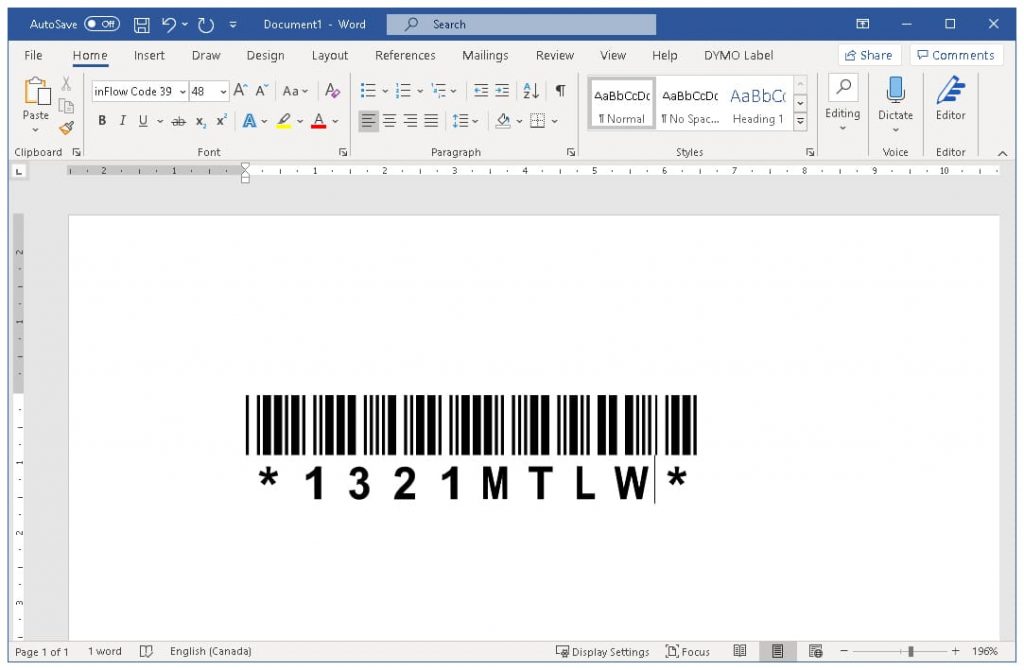Increase the font size

coord(240,90)
